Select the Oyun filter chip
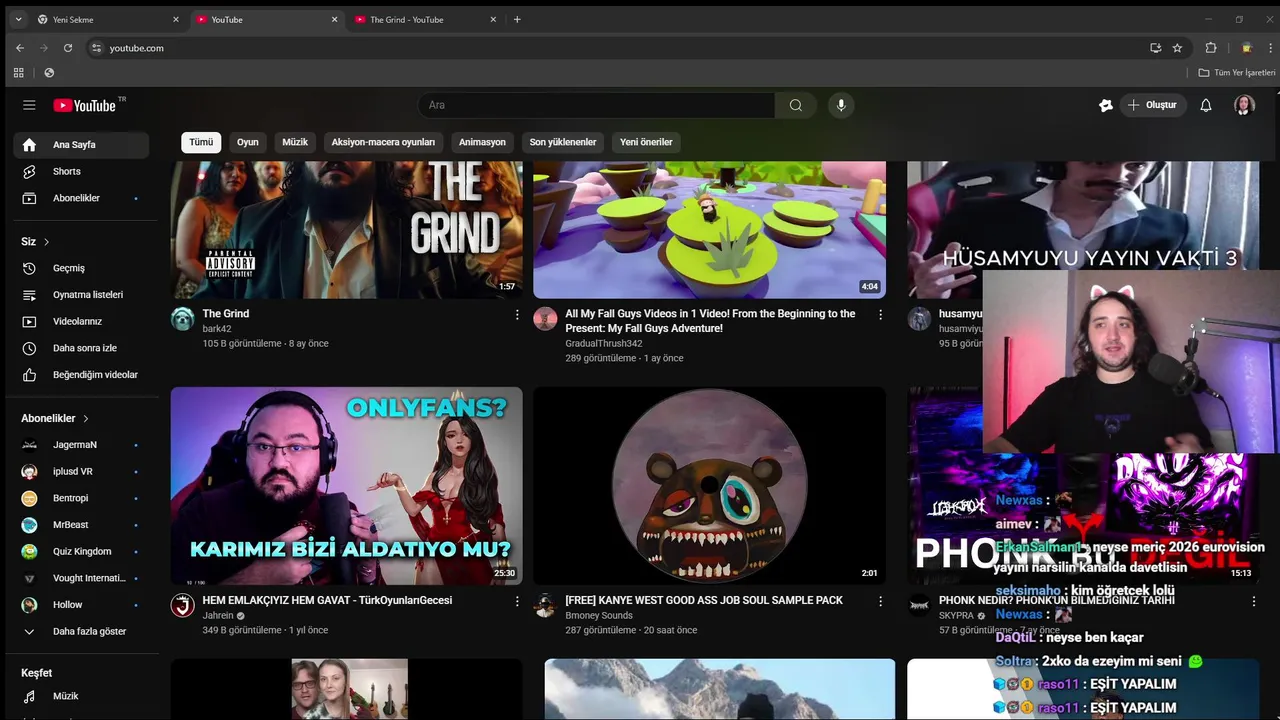 point(248,142)
